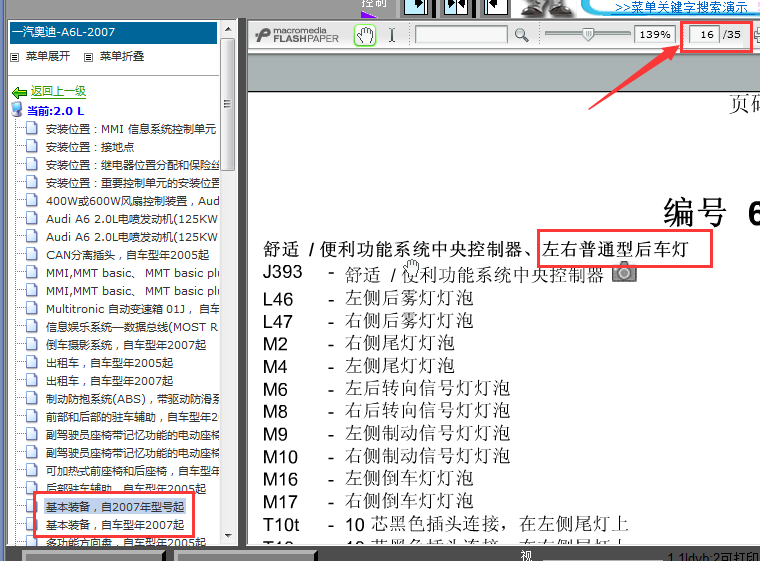Open first 副驾驶员座椅带记忆功能 item
Screen dimensions: 760x561
click(132, 434)
